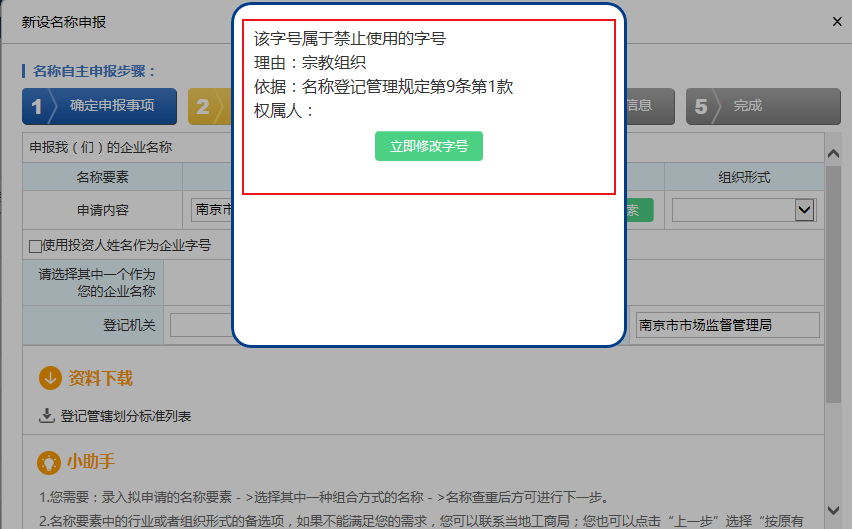
Task: Click the 登记机关 label
Action: 129,325
